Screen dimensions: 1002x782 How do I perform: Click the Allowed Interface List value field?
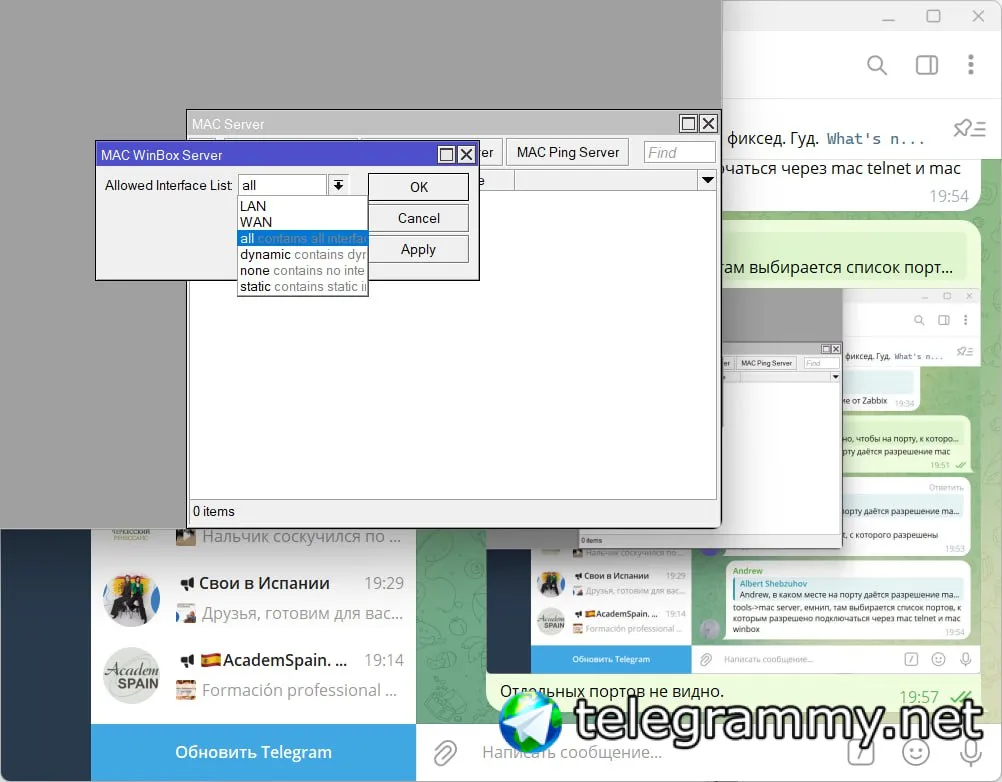click(282, 185)
